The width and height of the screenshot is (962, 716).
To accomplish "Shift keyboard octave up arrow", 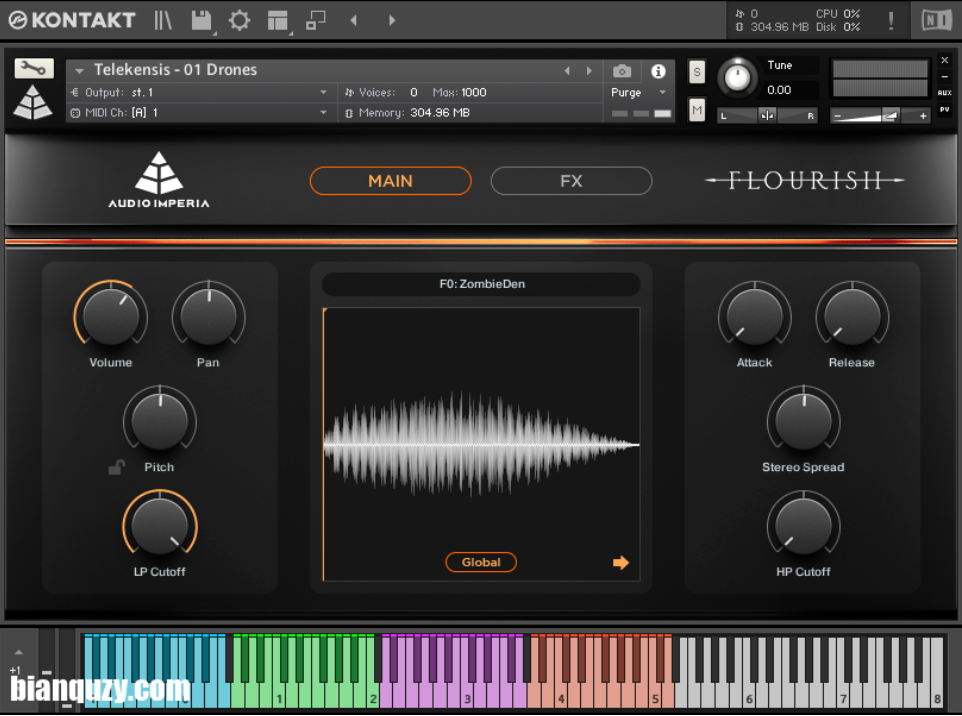I will click(x=19, y=652).
